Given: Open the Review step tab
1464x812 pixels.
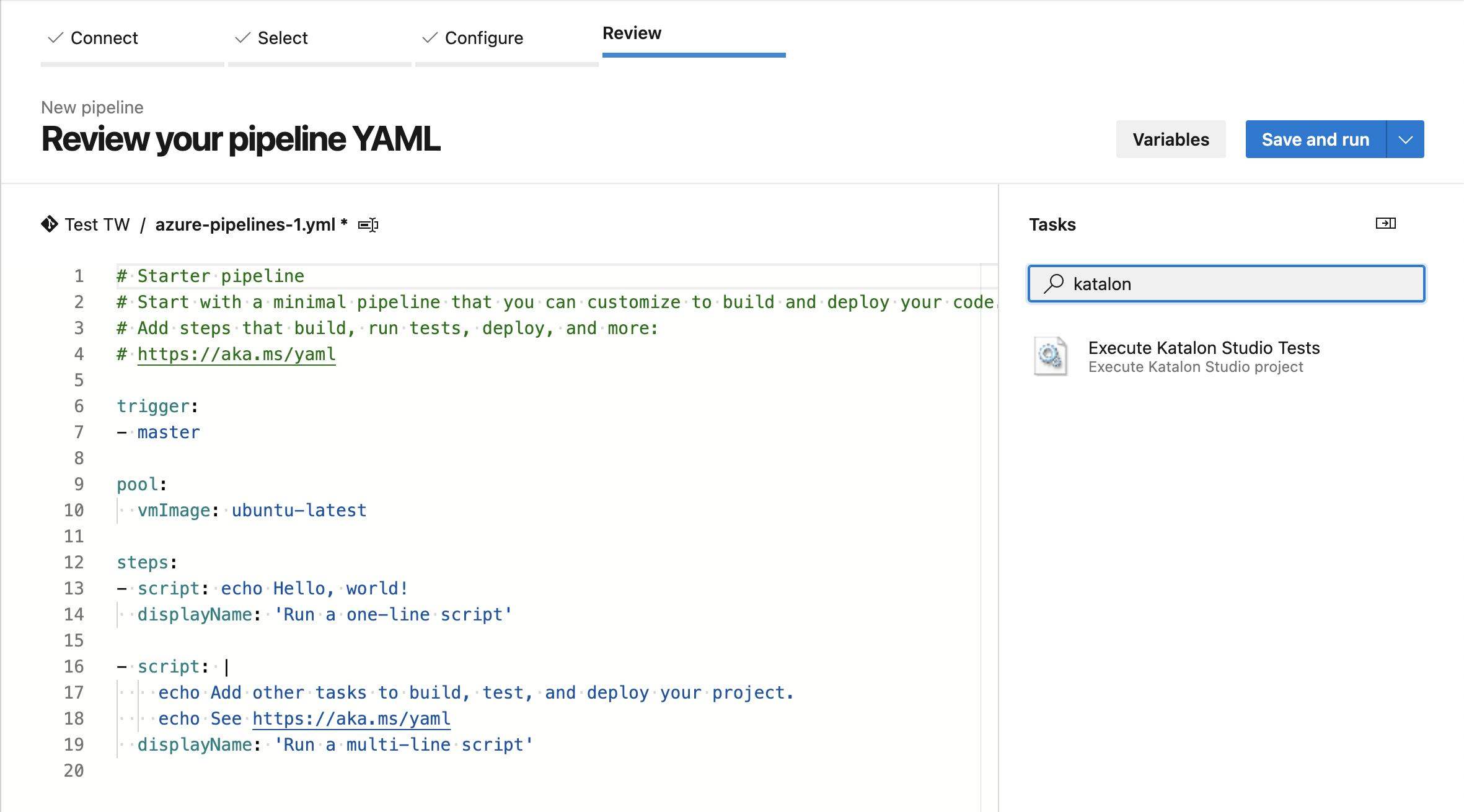Looking at the screenshot, I should (x=632, y=33).
